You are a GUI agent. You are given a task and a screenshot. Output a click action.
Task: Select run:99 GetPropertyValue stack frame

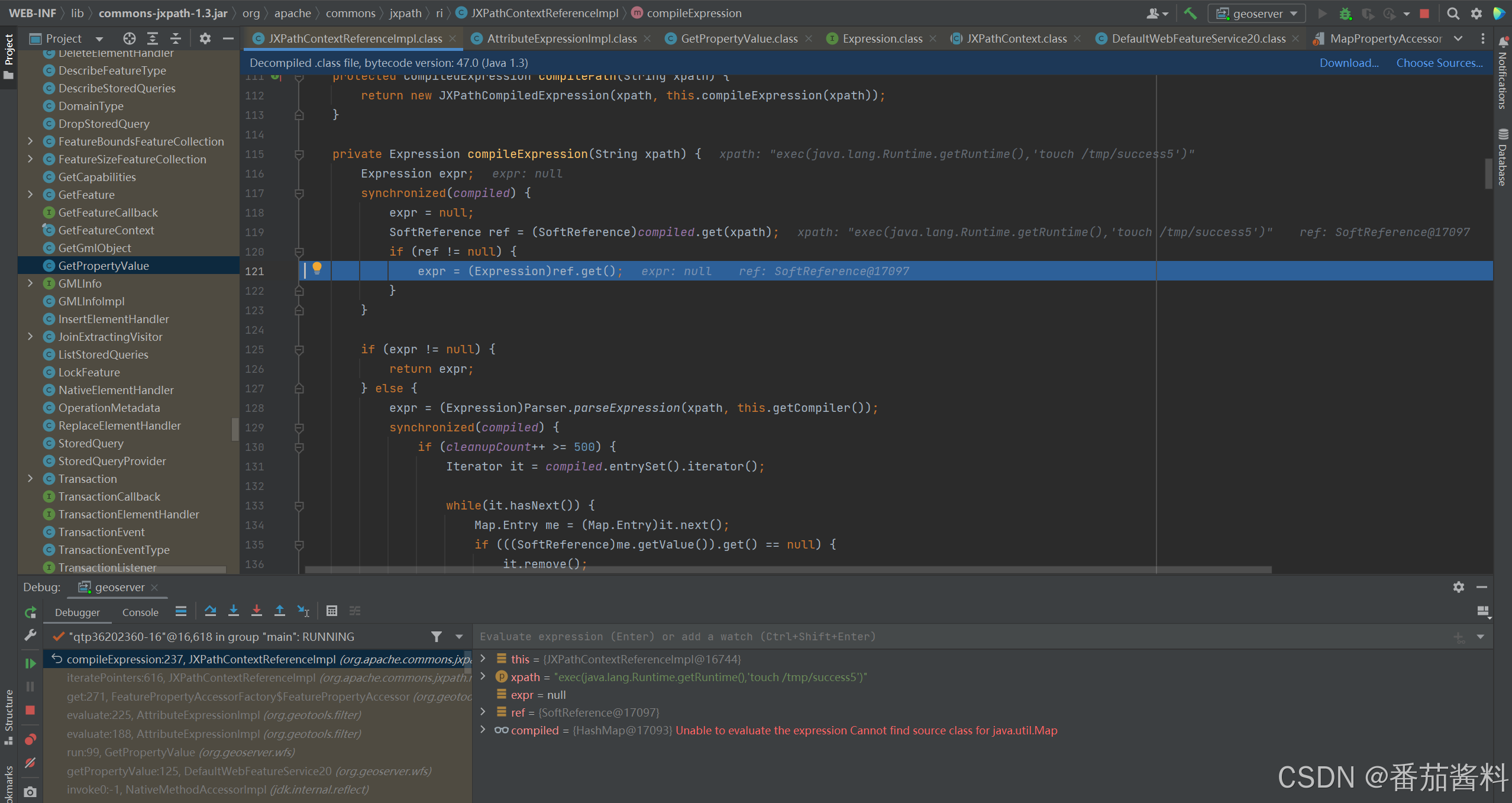pos(180,752)
